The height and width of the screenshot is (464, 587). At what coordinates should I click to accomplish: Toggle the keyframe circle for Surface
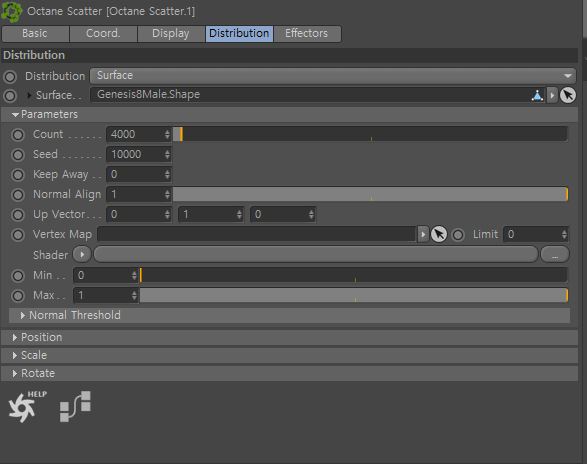[10, 96]
